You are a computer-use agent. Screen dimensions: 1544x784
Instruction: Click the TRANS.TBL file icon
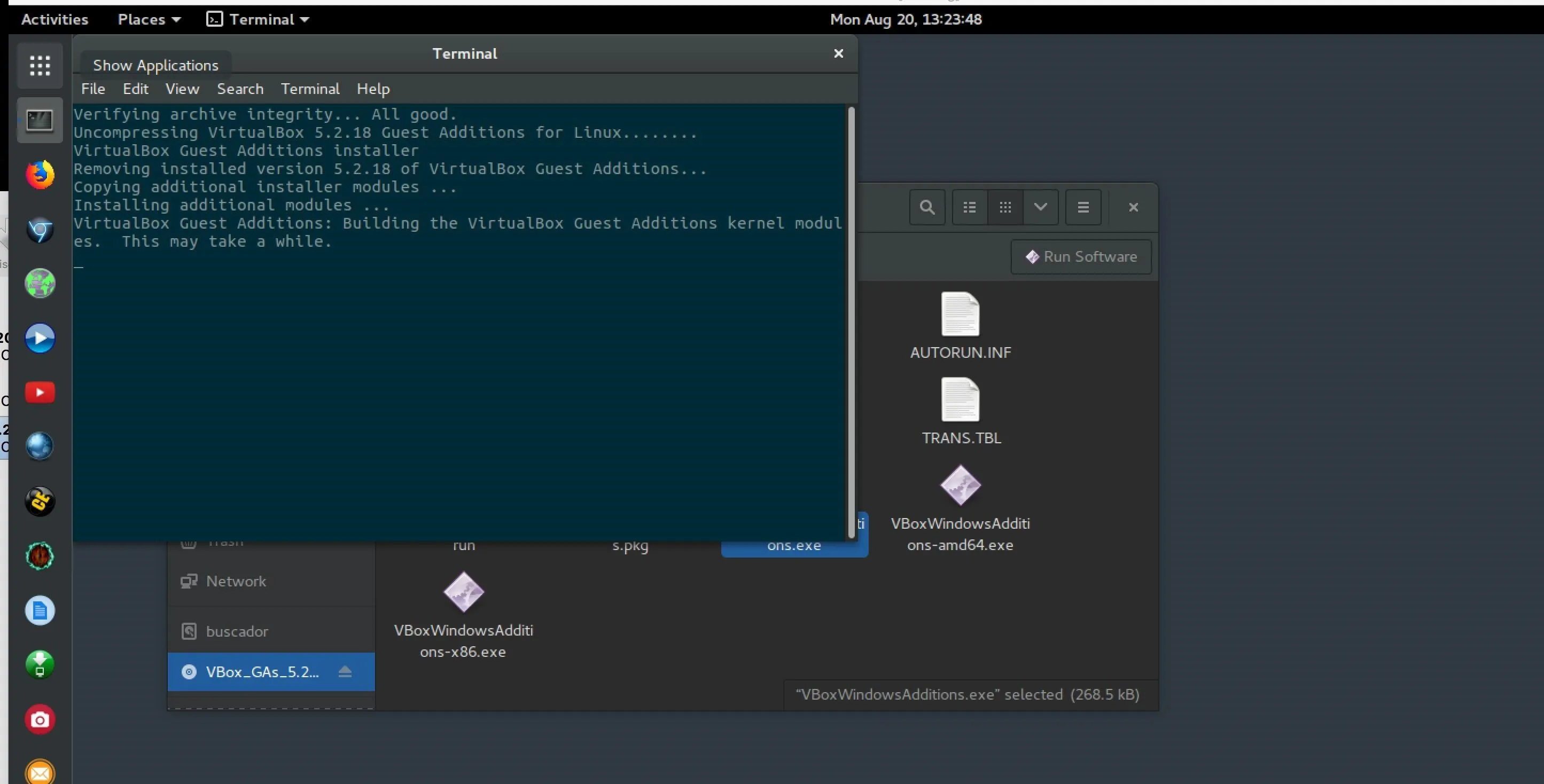coord(960,399)
